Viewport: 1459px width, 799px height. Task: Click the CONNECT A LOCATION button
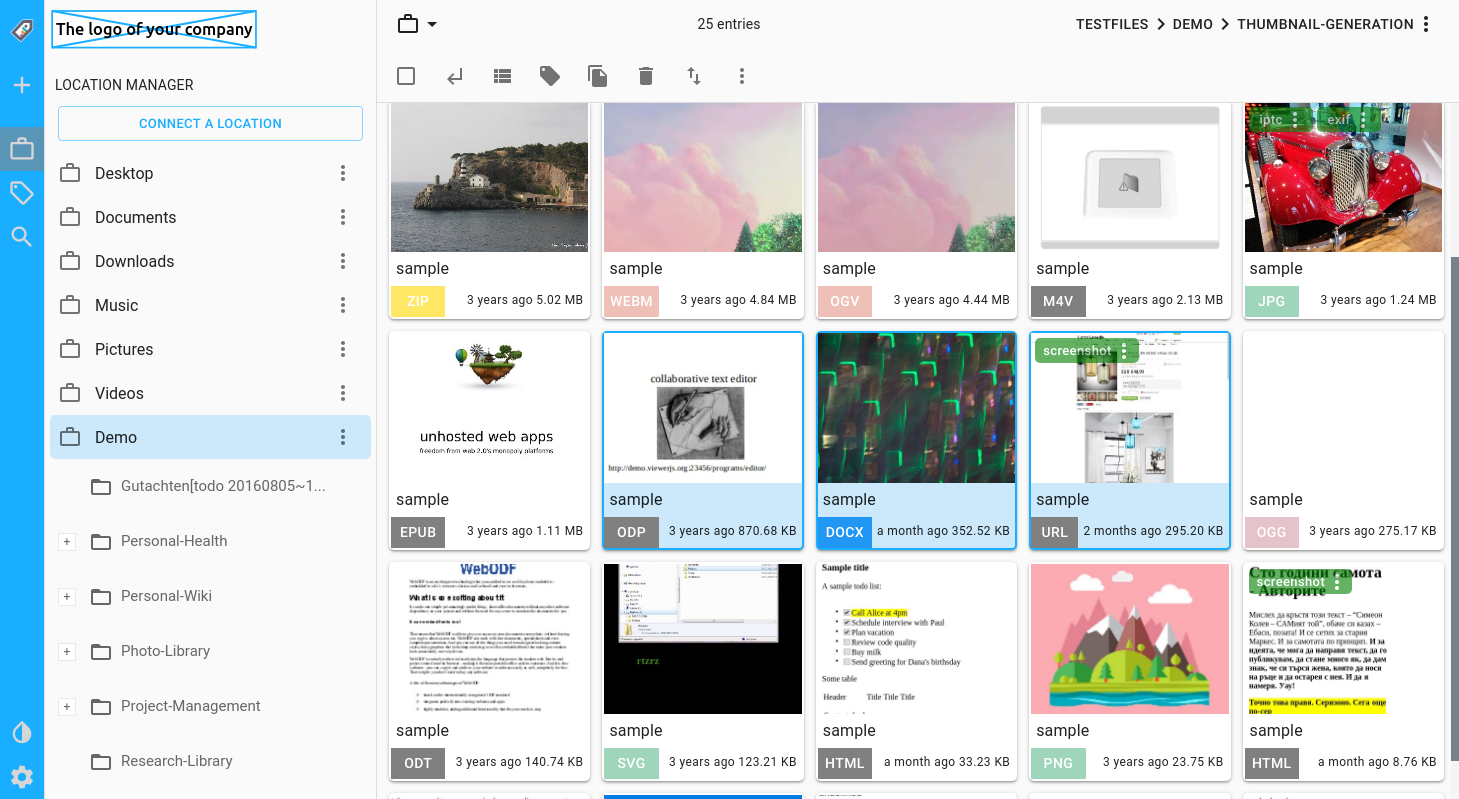click(x=210, y=123)
